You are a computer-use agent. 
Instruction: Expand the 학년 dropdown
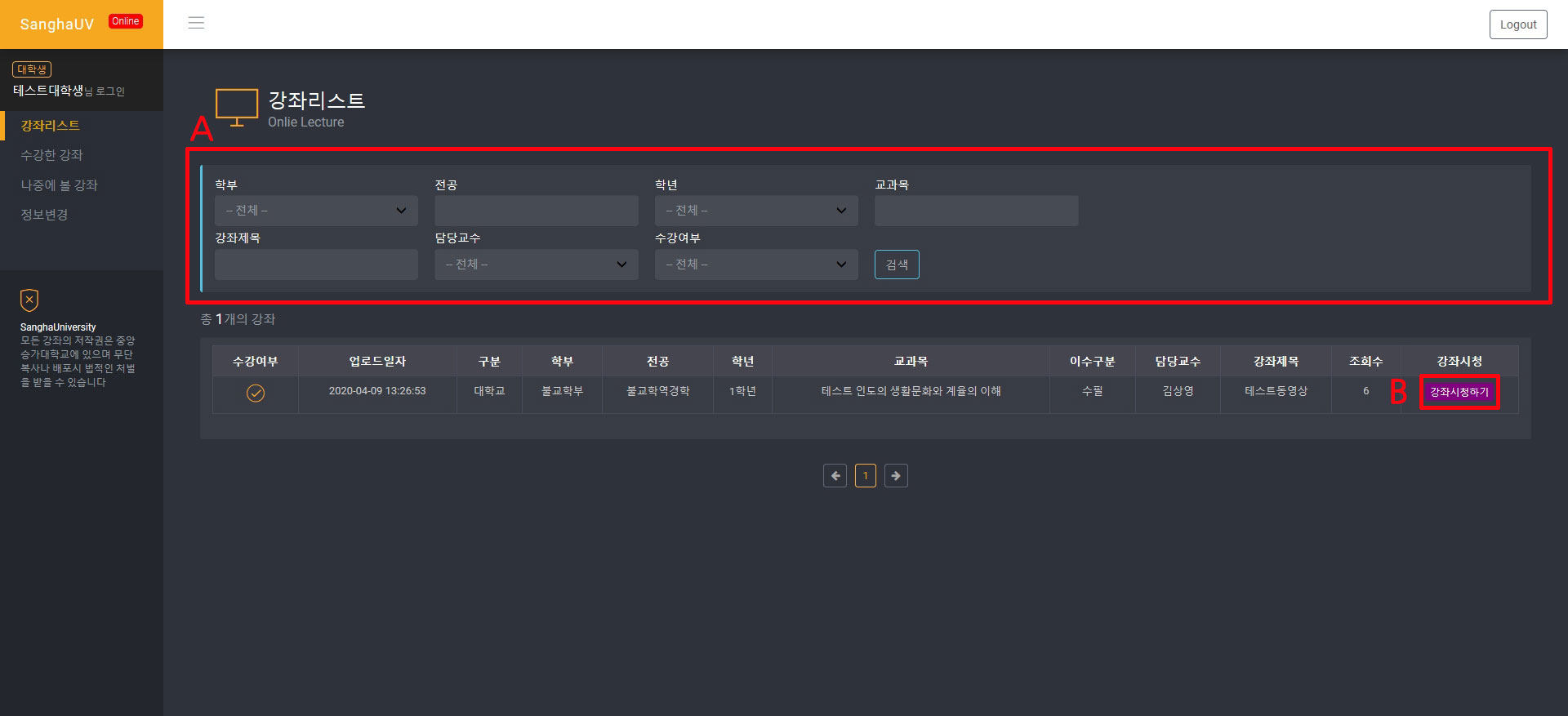click(x=755, y=211)
